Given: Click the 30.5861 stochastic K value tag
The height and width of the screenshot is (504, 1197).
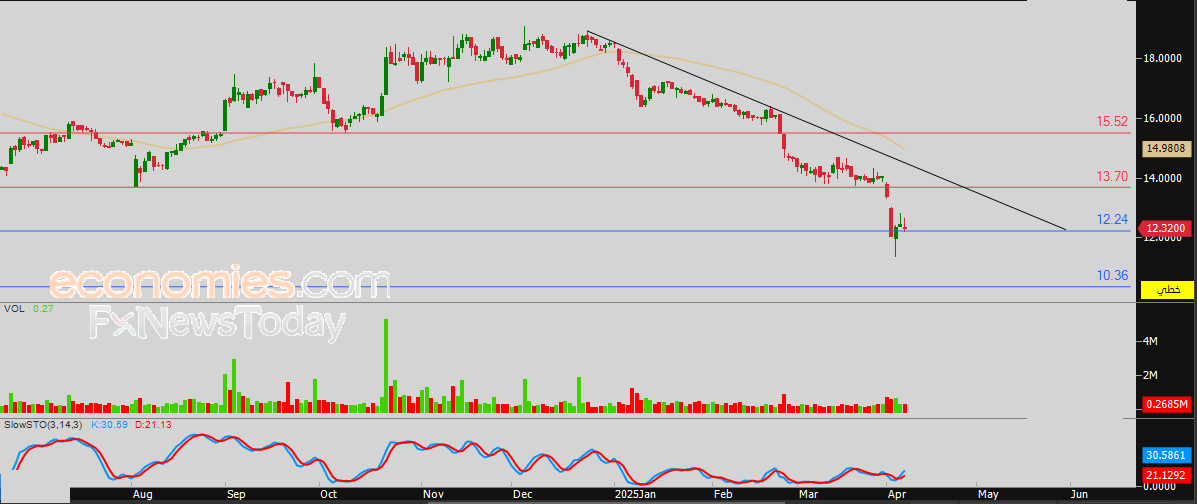Looking at the screenshot, I should pos(1166,456).
